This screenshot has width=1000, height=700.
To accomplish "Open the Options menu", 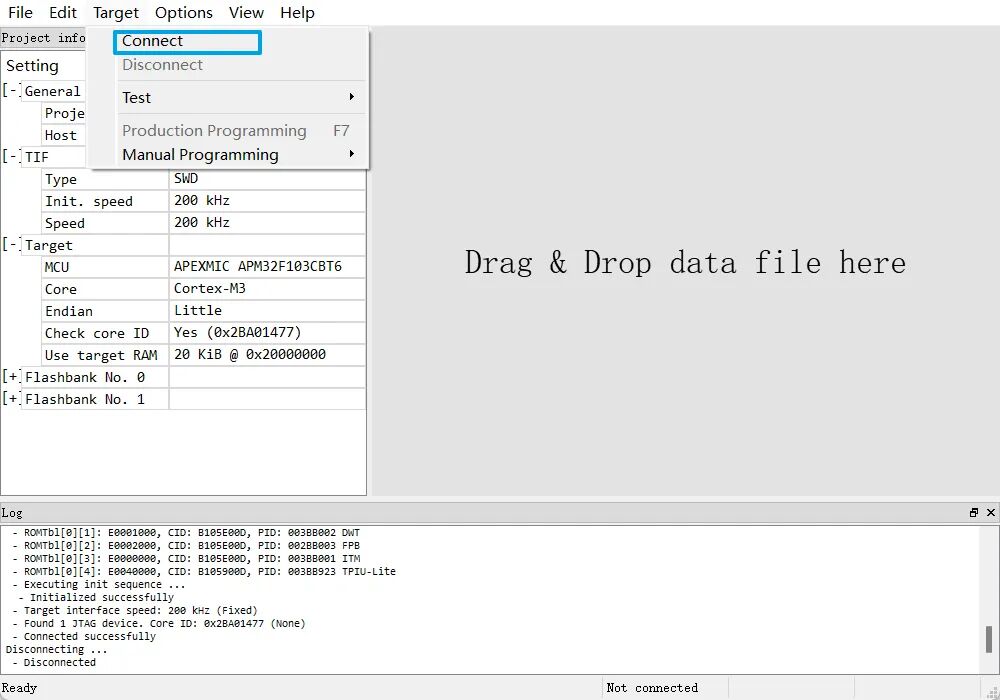I will coord(183,13).
